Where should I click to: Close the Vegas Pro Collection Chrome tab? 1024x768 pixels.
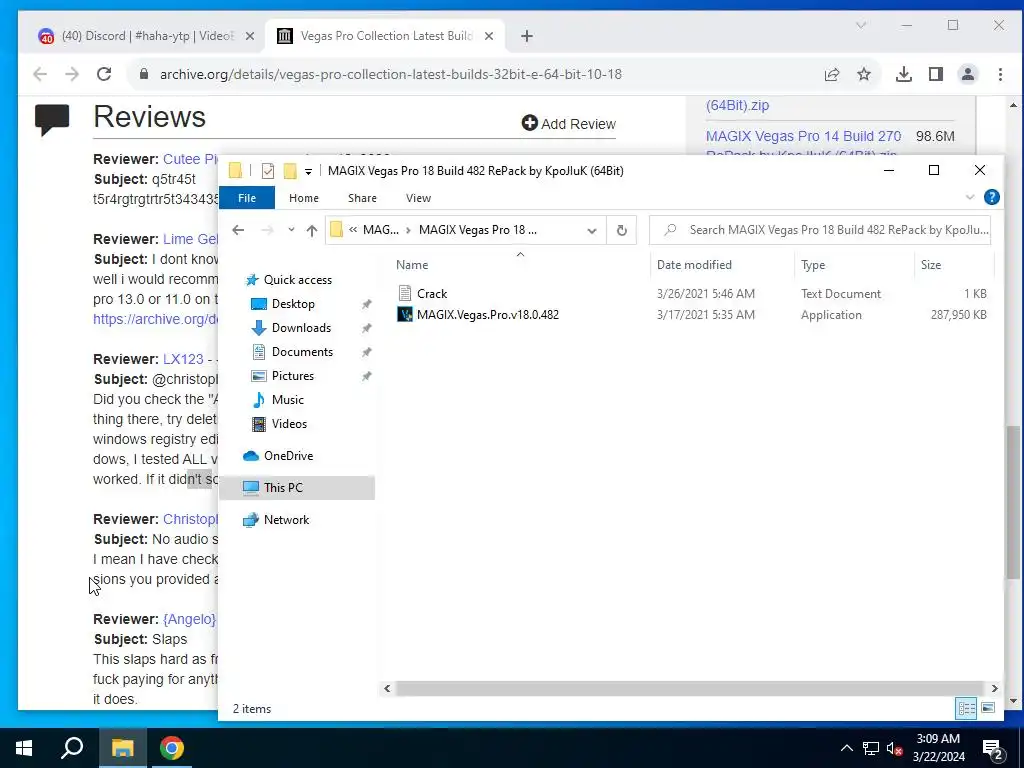tap(488, 36)
